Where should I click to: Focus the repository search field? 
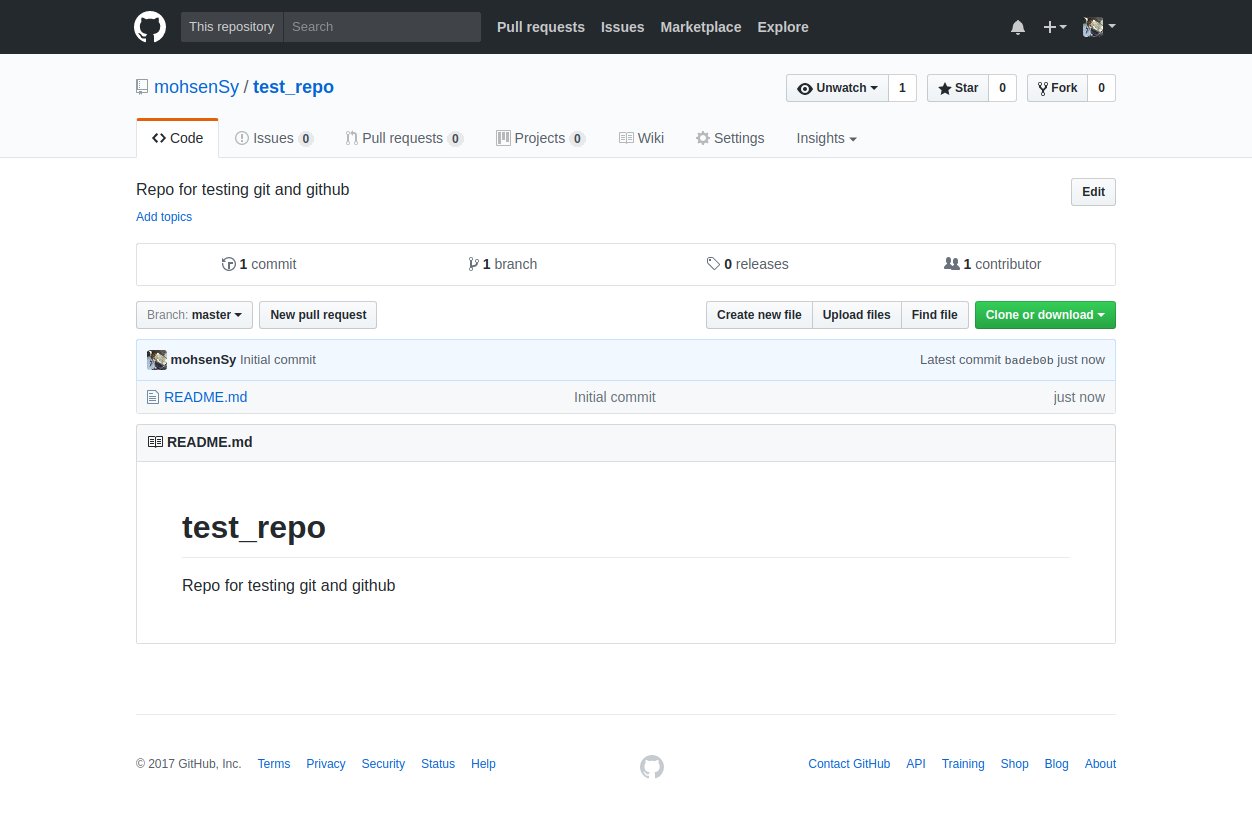pyautogui.click(x=382, y=27)
